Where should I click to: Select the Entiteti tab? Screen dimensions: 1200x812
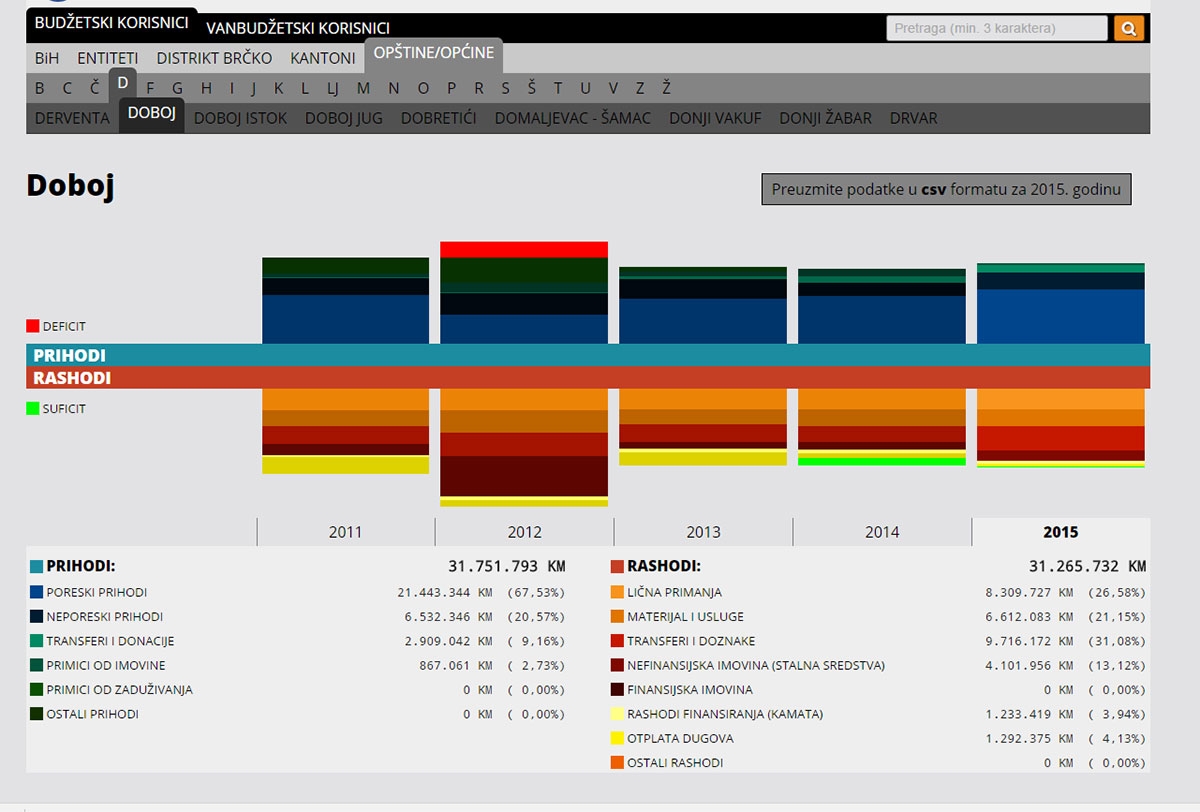108,58
